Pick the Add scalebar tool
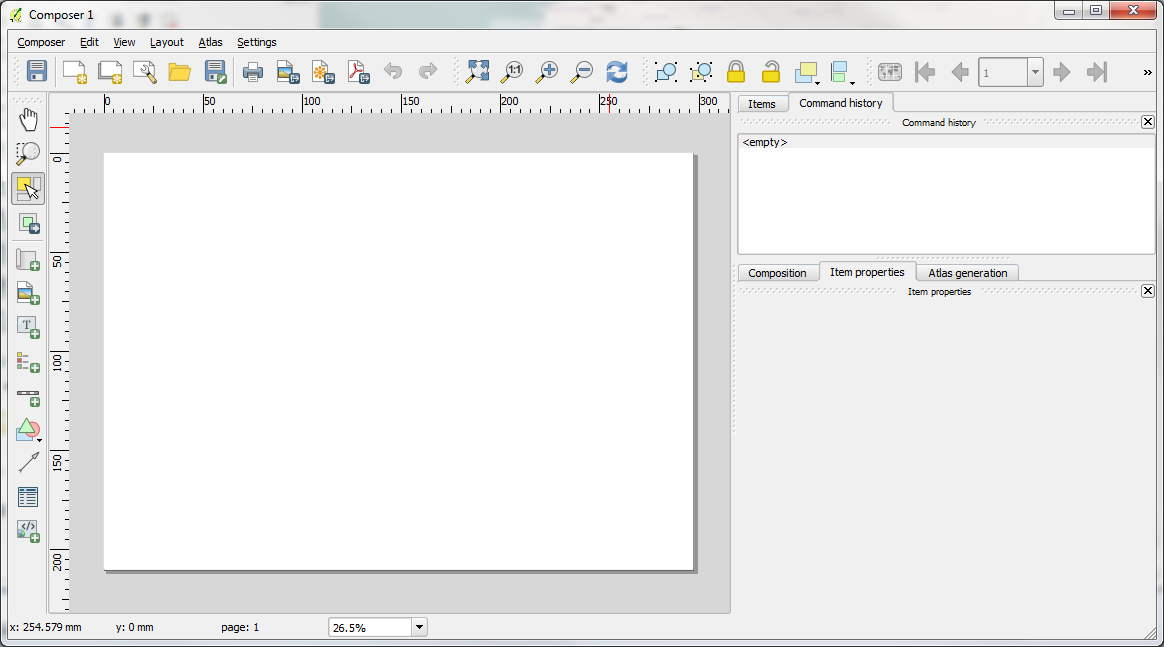The width and height of the screenshot is (1164, 647). click(28, 397)
